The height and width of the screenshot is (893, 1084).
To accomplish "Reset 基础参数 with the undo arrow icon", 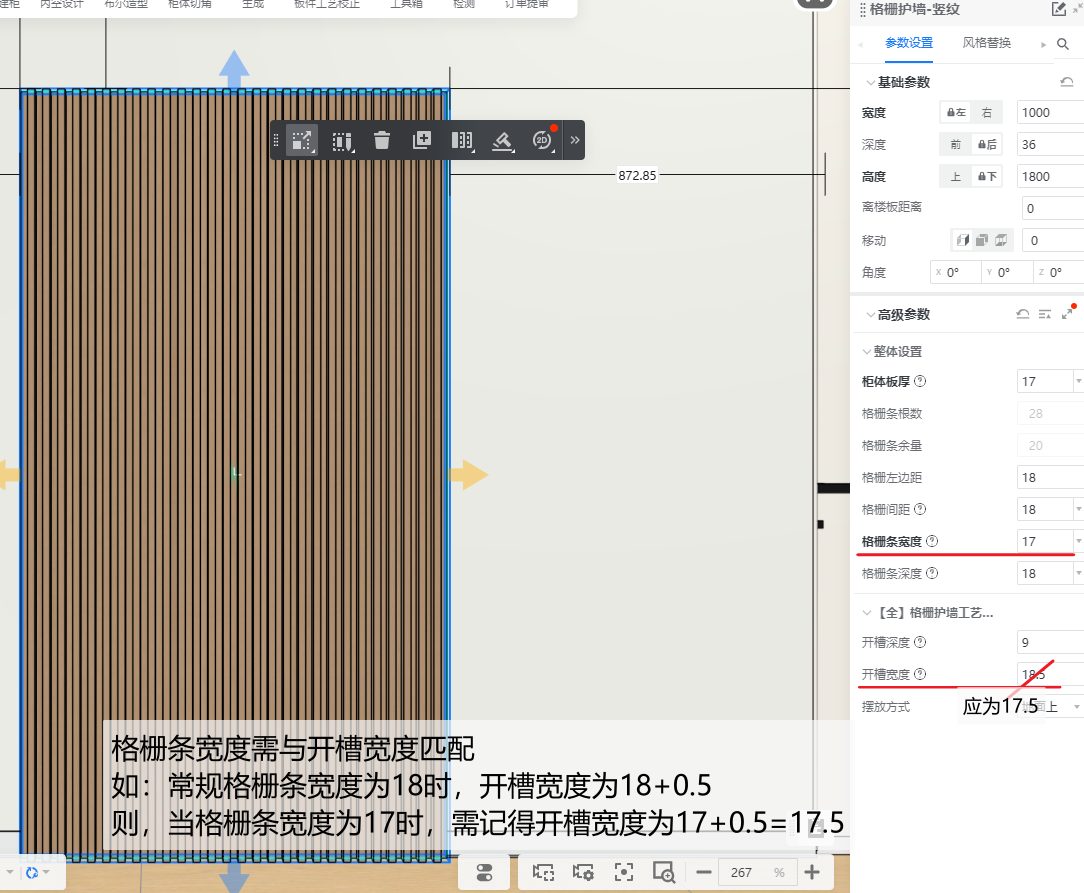I will 1067,82.
